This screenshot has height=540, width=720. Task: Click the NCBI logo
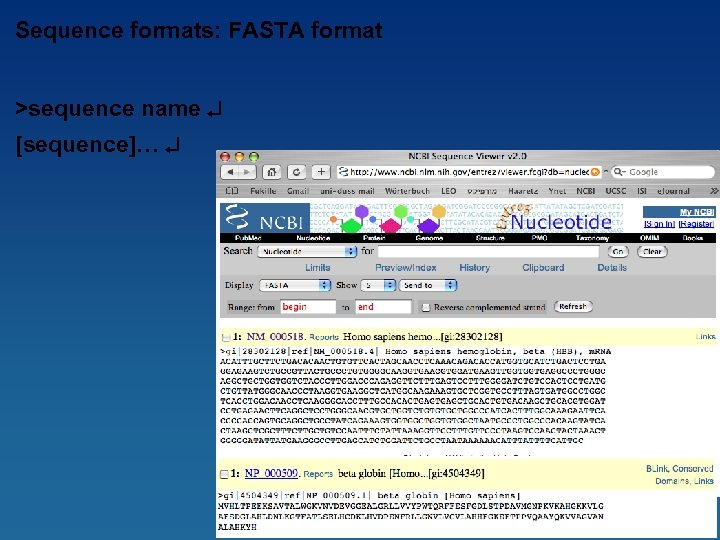pos(265,218)
